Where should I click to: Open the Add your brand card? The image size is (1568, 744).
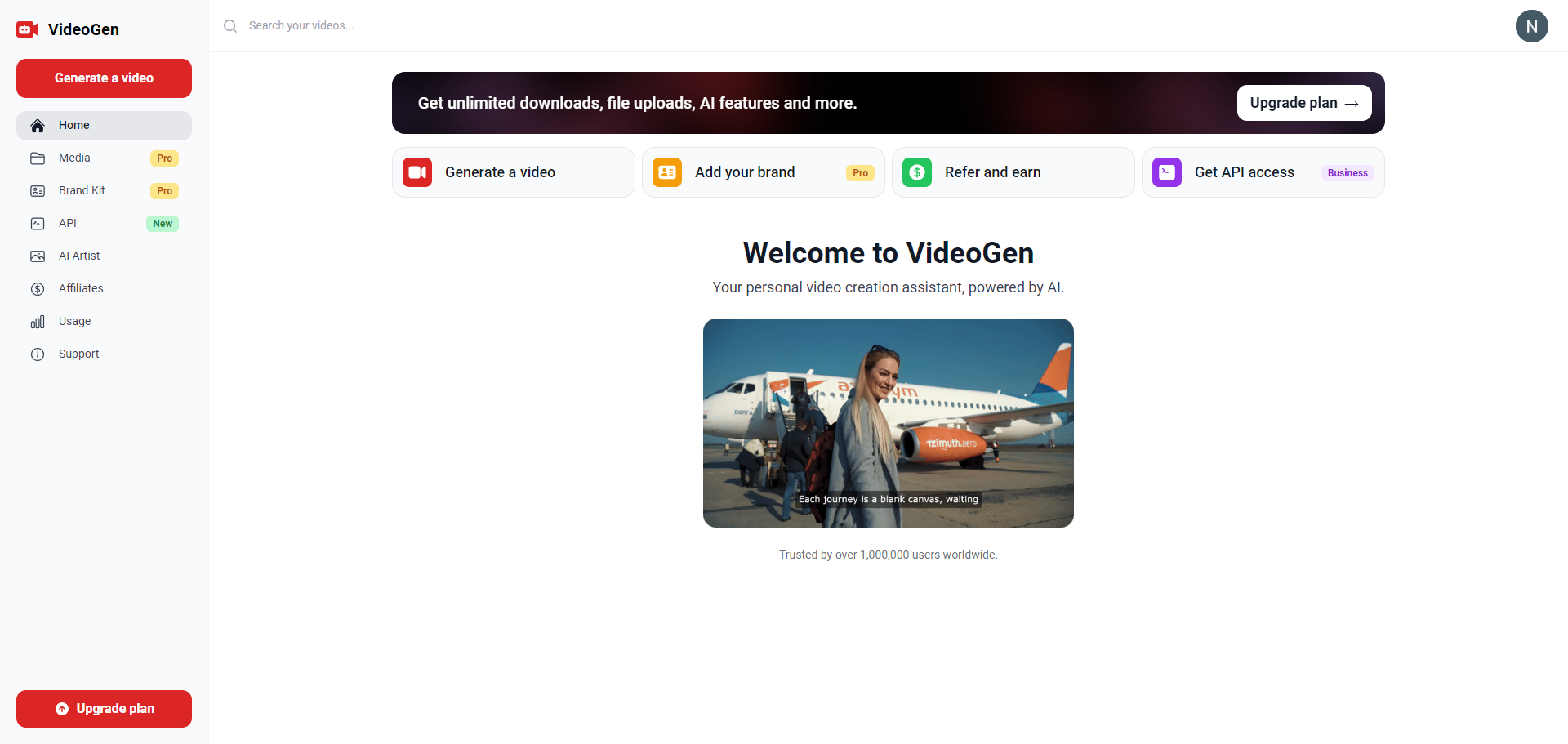click(764, 172)
